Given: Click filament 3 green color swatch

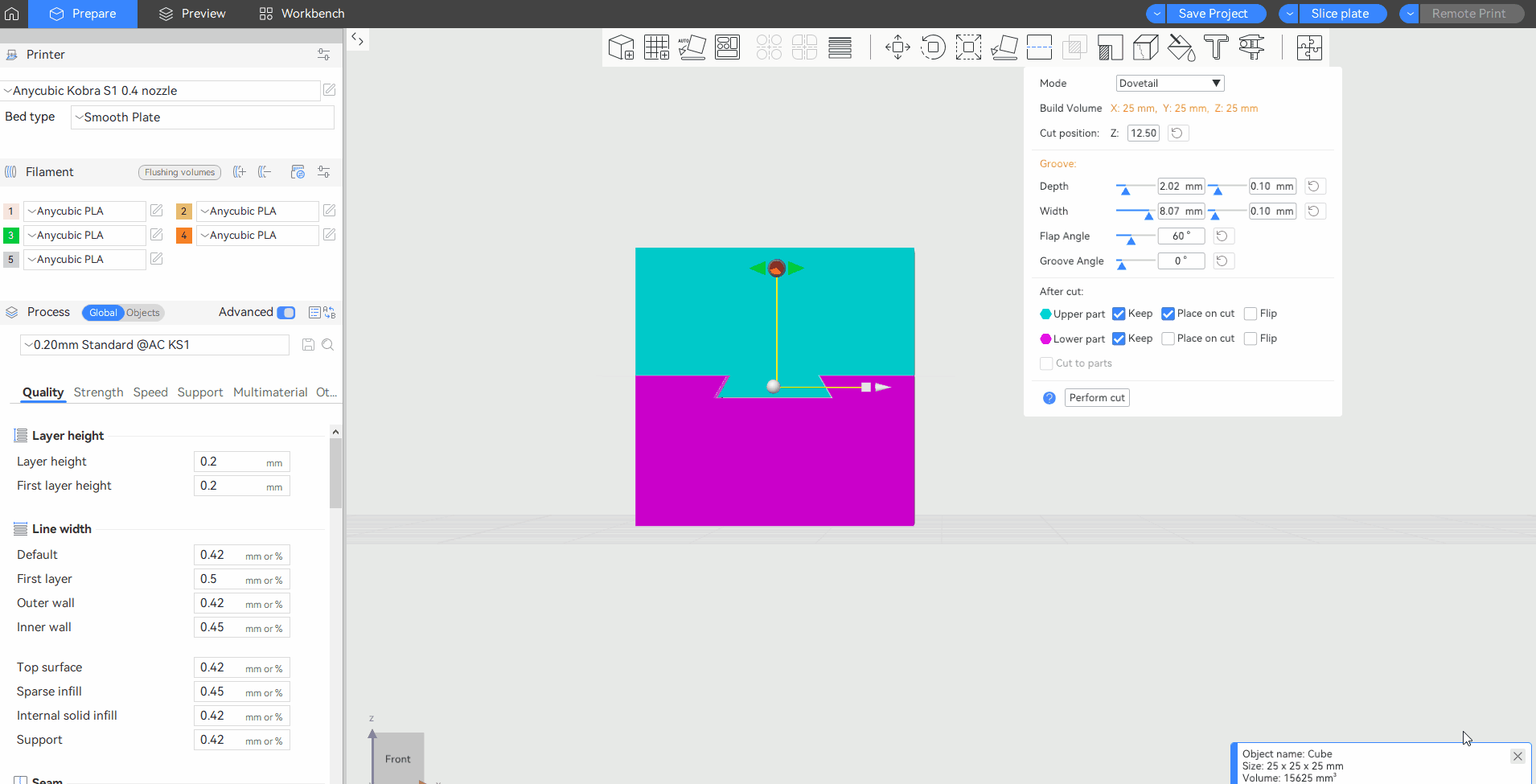Looking at the screenshot, I should [x=11, y=236].
